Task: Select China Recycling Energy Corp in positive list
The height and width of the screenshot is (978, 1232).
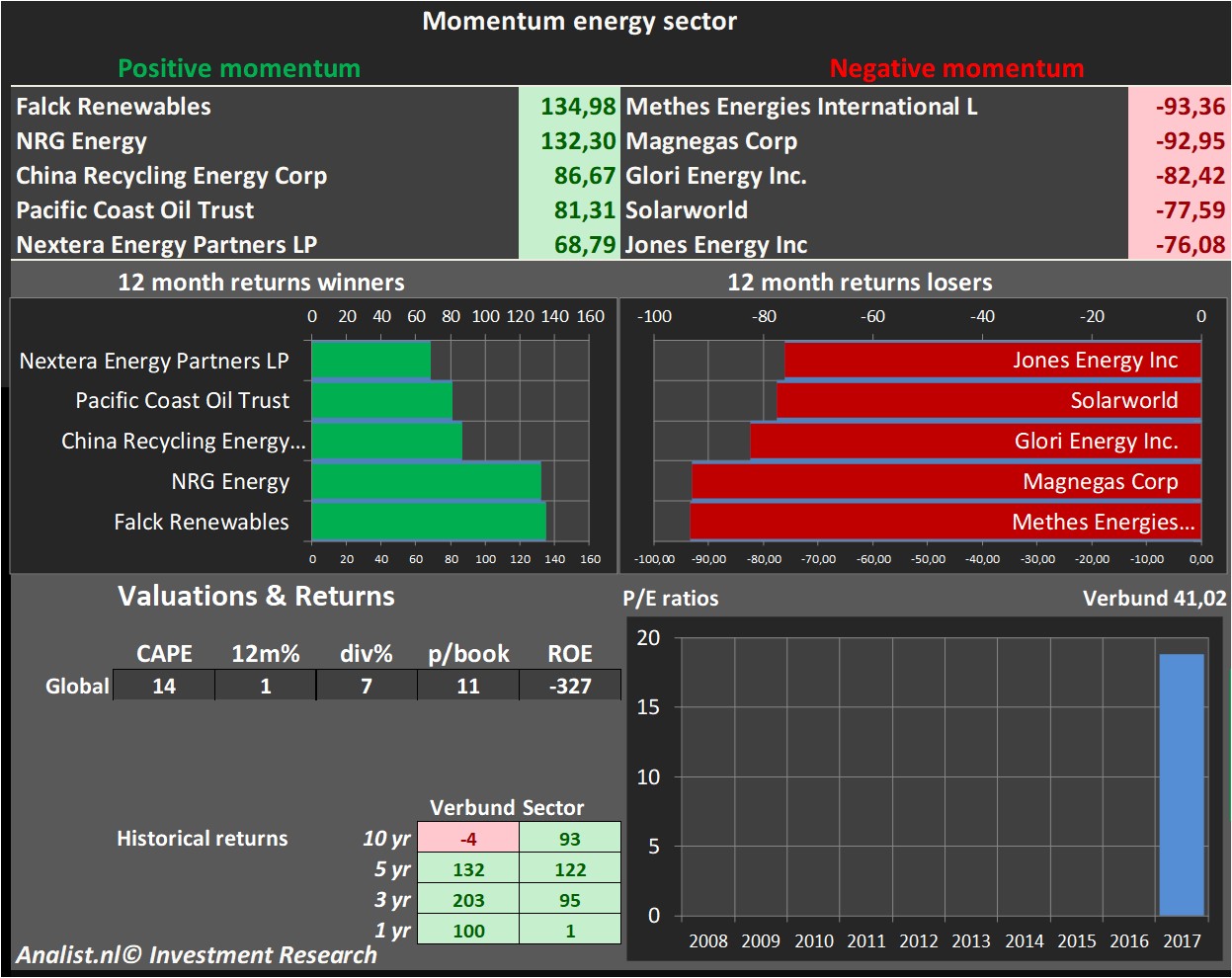Action: 171,176
